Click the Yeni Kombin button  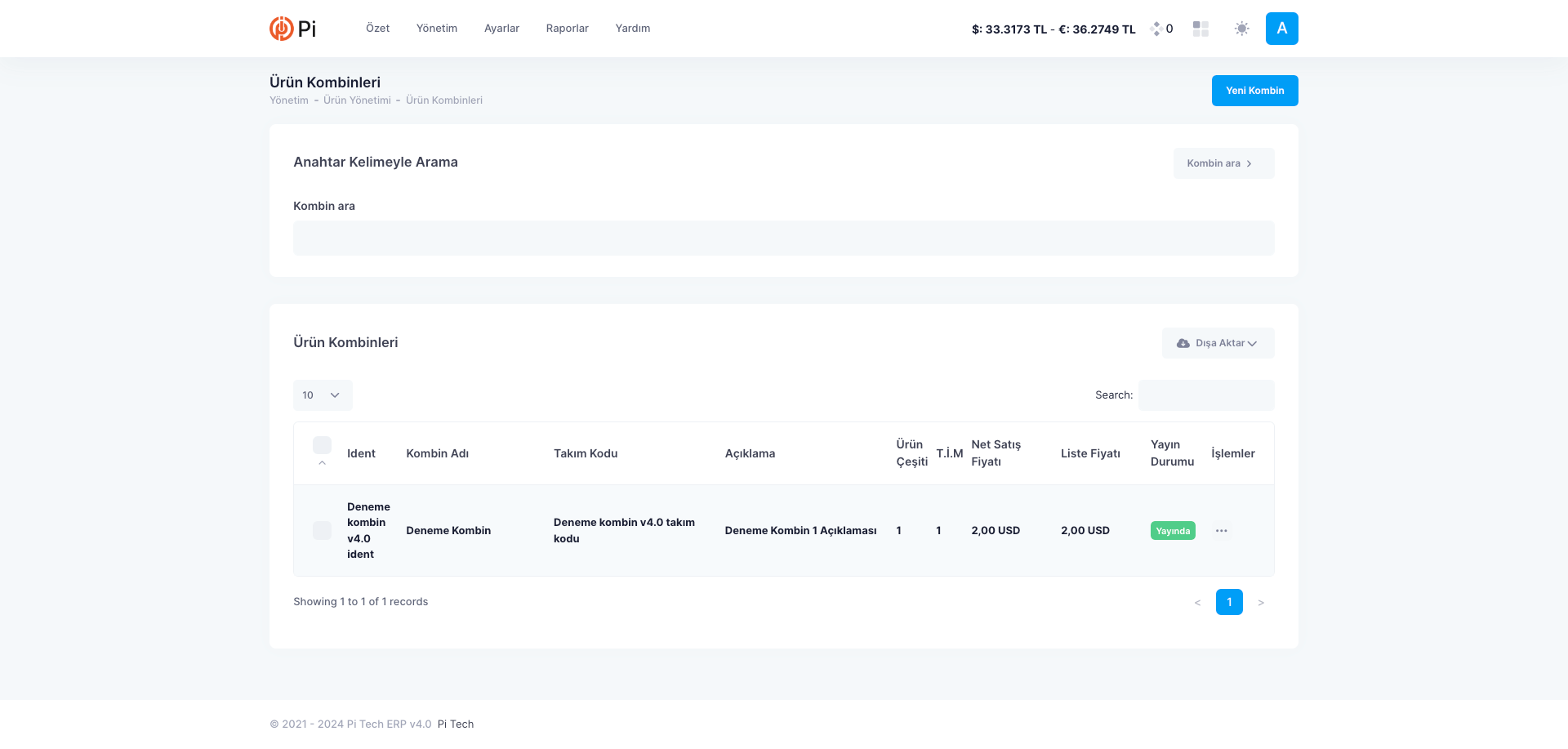(x=1254, y=91)
